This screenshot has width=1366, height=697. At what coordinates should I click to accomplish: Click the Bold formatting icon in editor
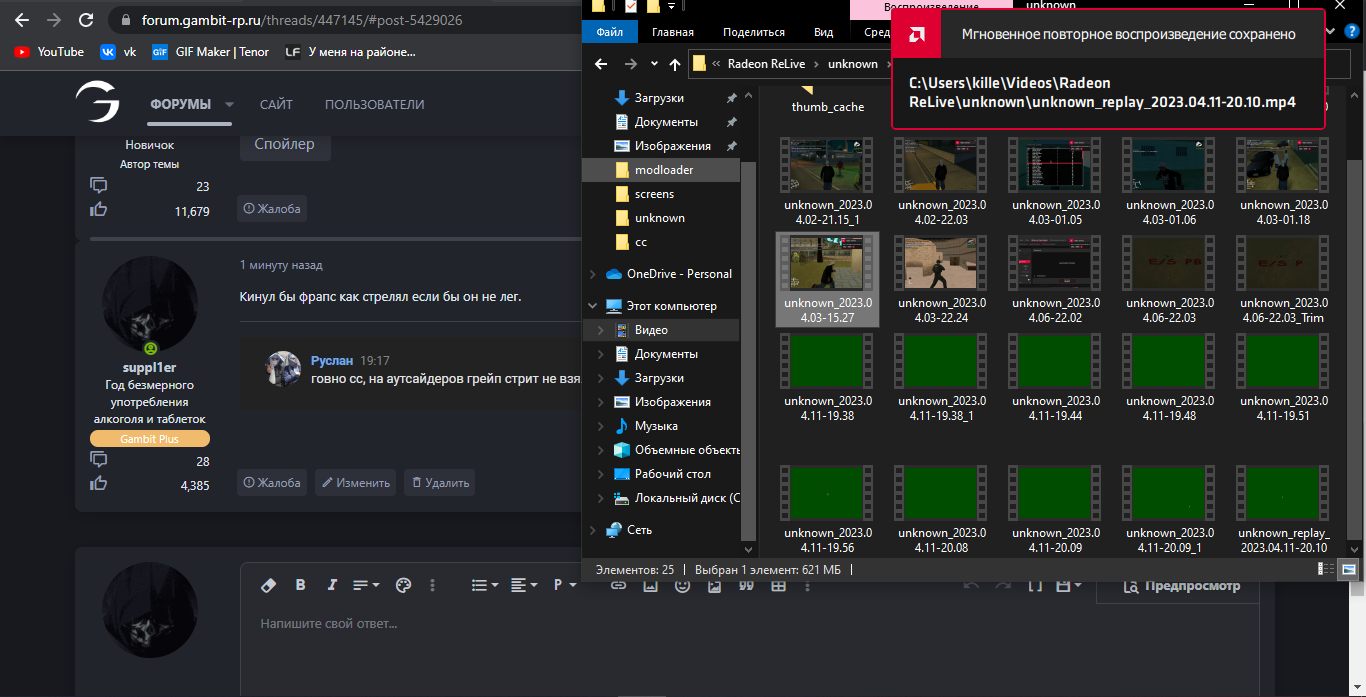[x=300, y=585]
